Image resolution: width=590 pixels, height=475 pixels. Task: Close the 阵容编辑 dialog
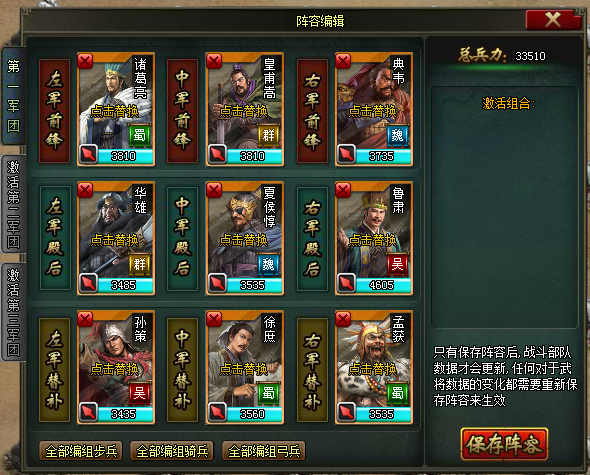pyautogui.click(x=553, y=20)
